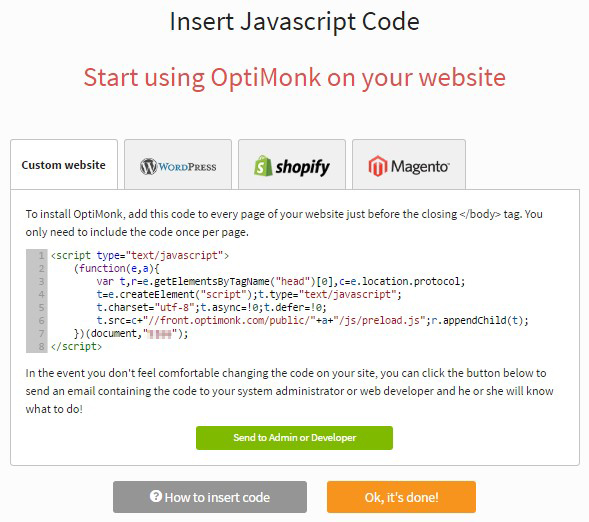Switch to the WordPress tab

tap(178, 164)
